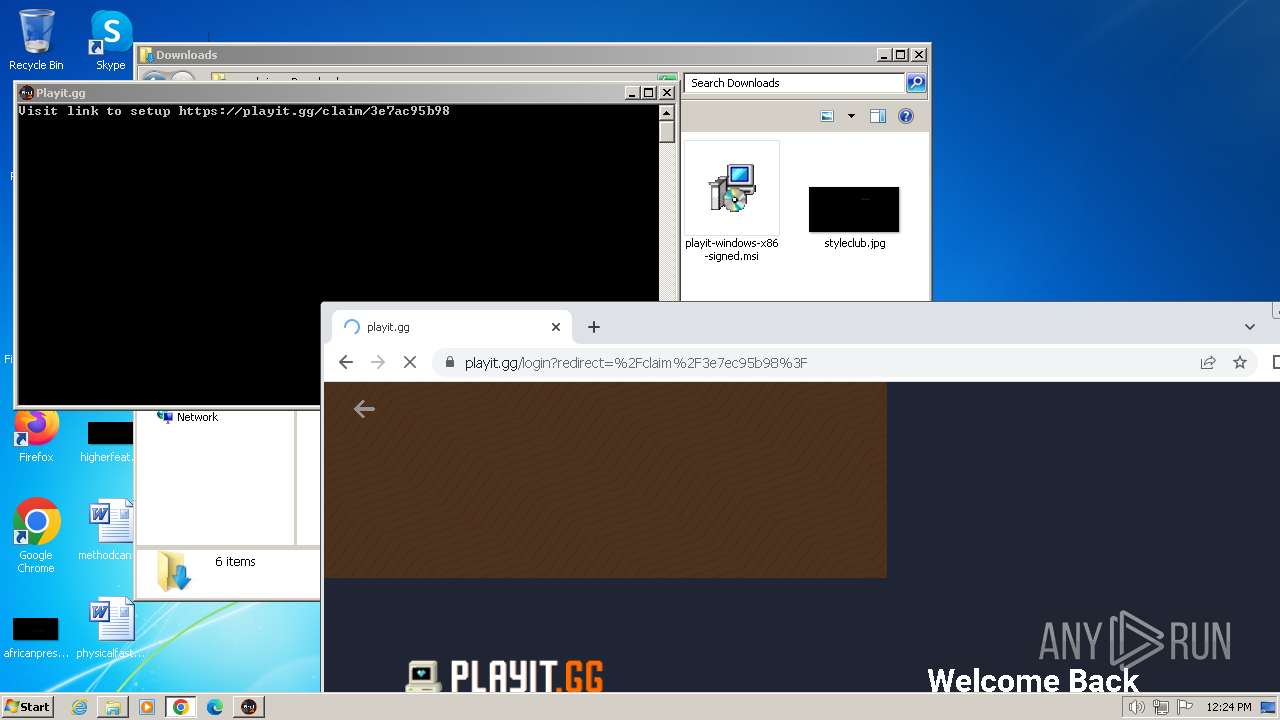Click the Start button

click(28, 707)
